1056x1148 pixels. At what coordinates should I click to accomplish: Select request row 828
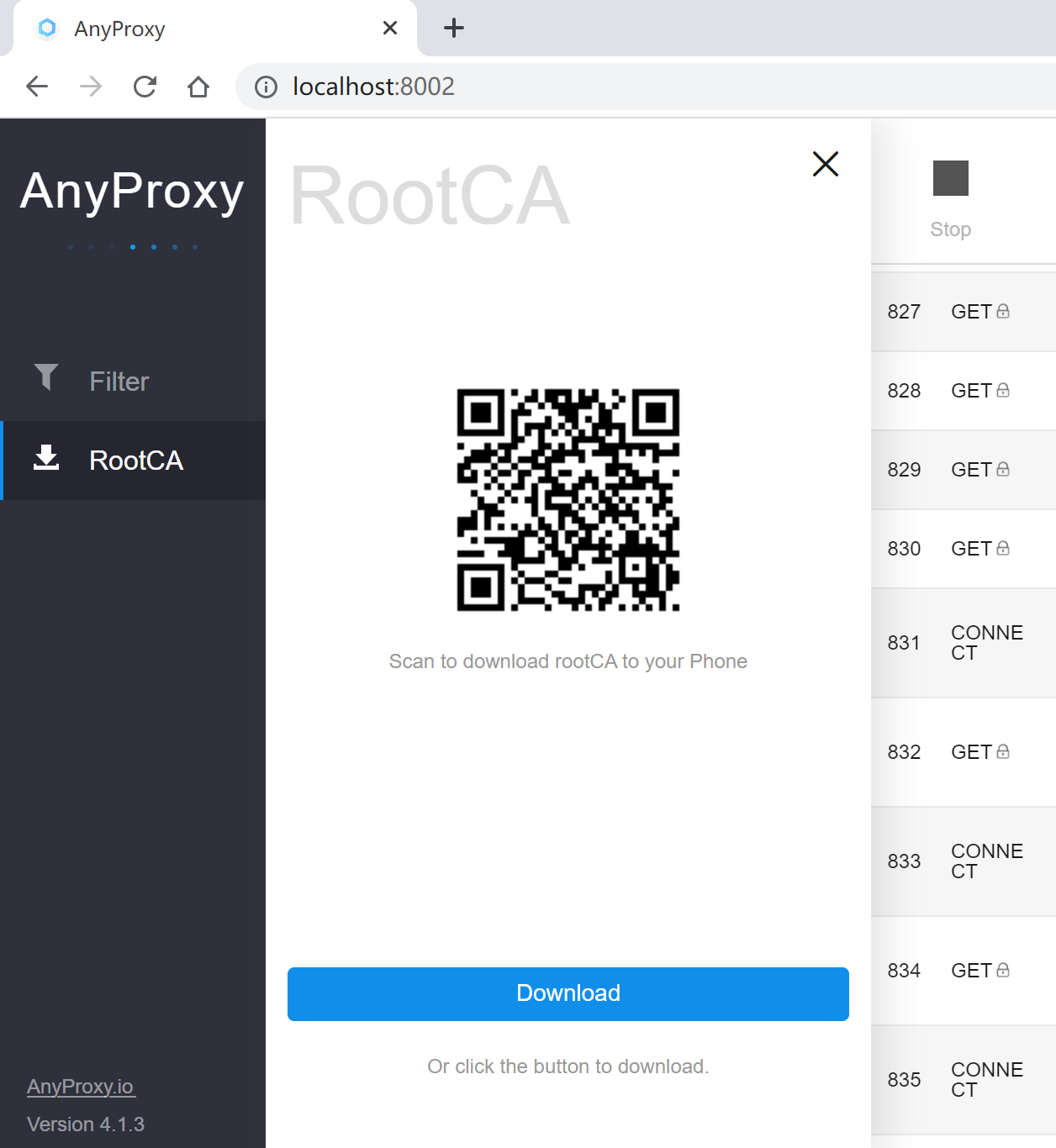964,391
